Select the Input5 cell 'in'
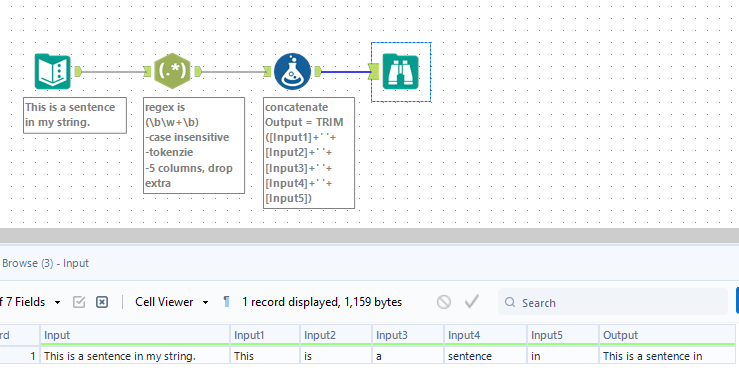 pyautogui.click(x=563, y=356)
